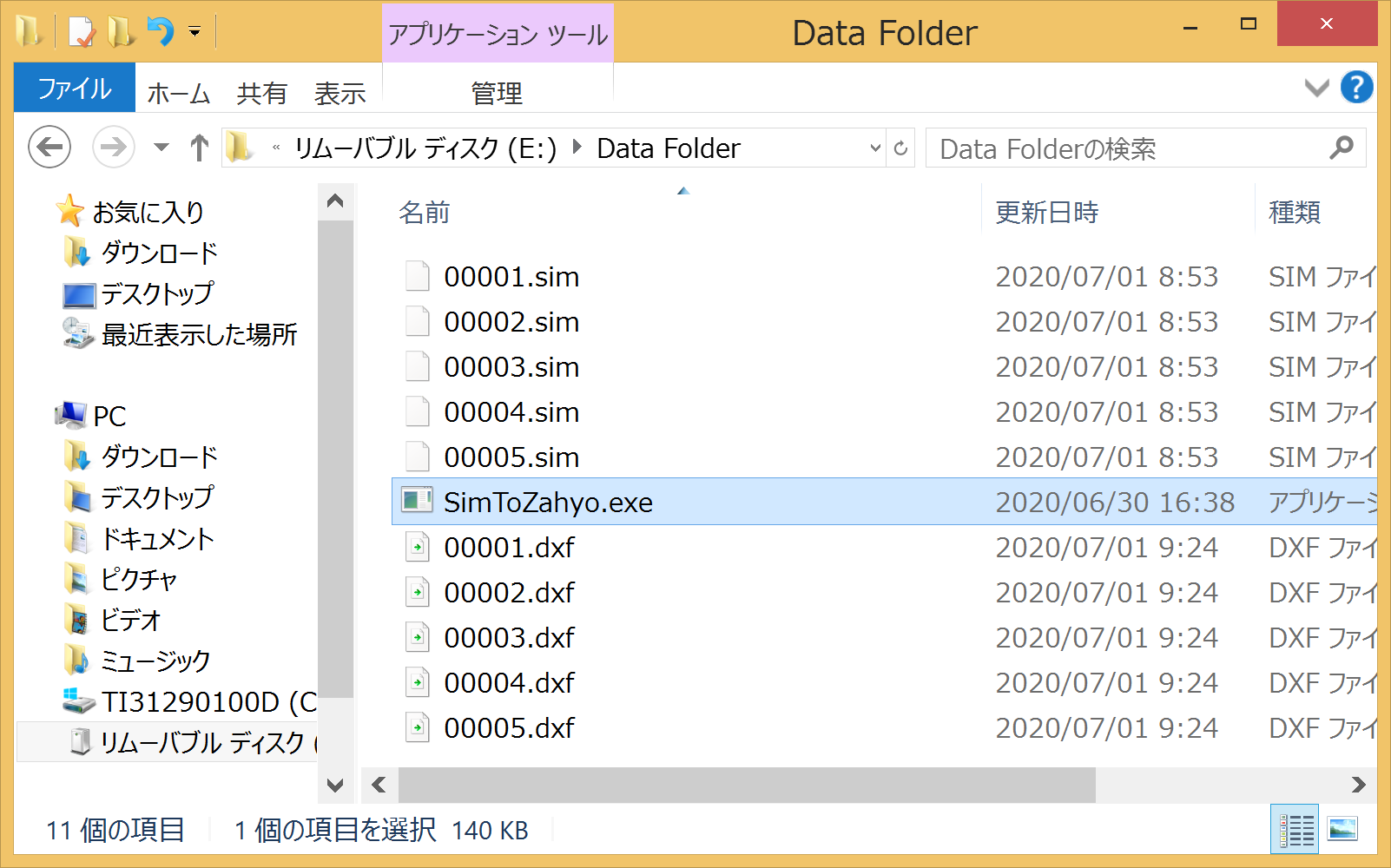The width and height of the screenshot is (1391, 868).
Task: Open ビデオ folder in navigation pane
Action: pyautogui.click(x=130, y=620)
